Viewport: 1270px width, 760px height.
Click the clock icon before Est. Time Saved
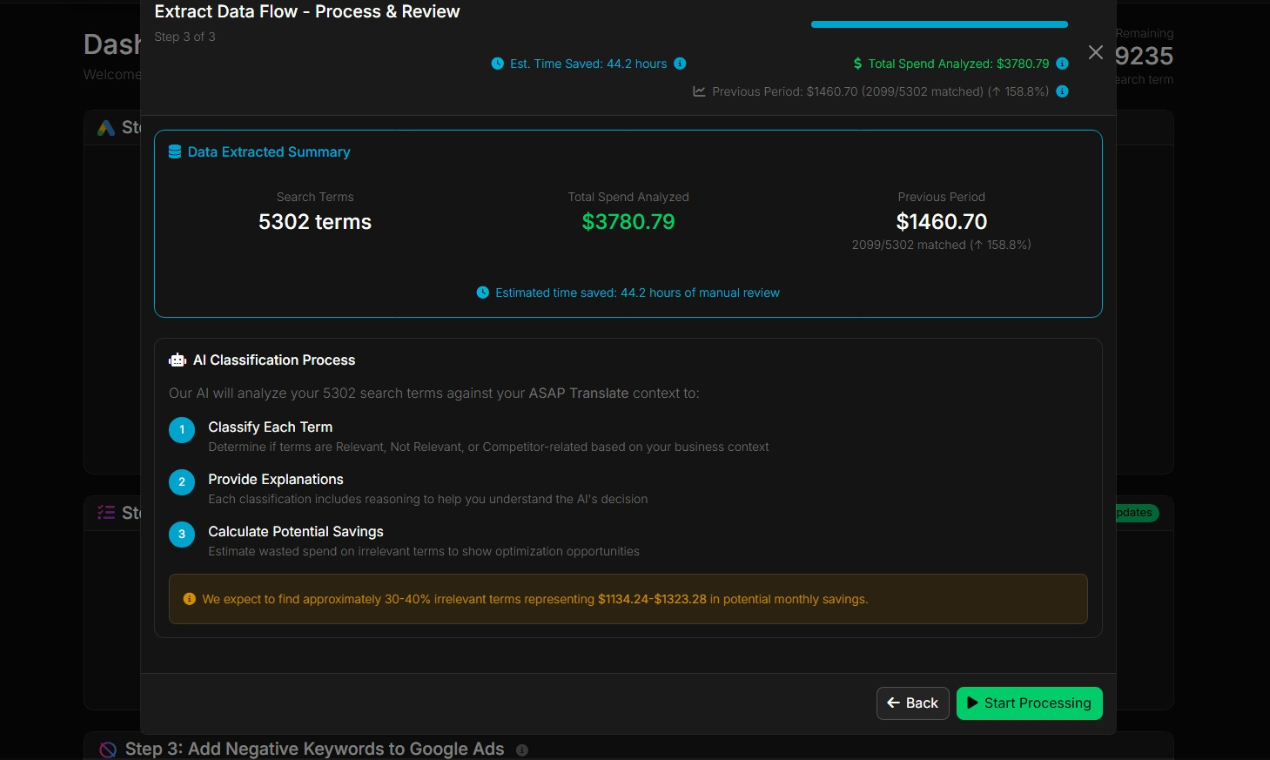(x=497, y=64)
